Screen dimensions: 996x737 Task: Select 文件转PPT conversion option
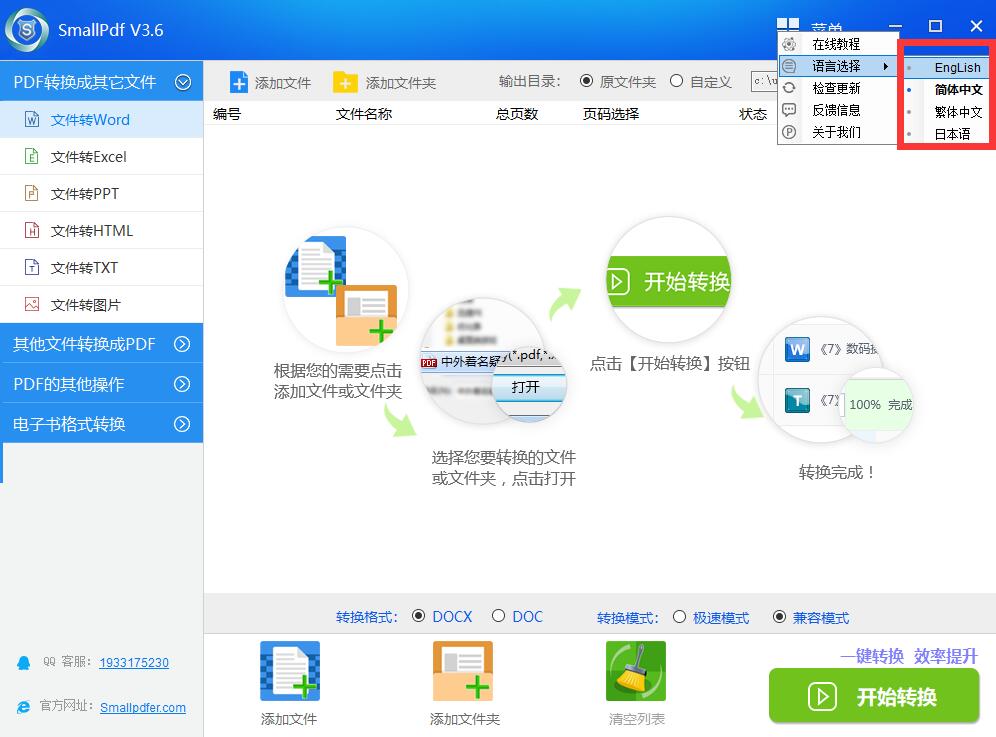[102, 193]
